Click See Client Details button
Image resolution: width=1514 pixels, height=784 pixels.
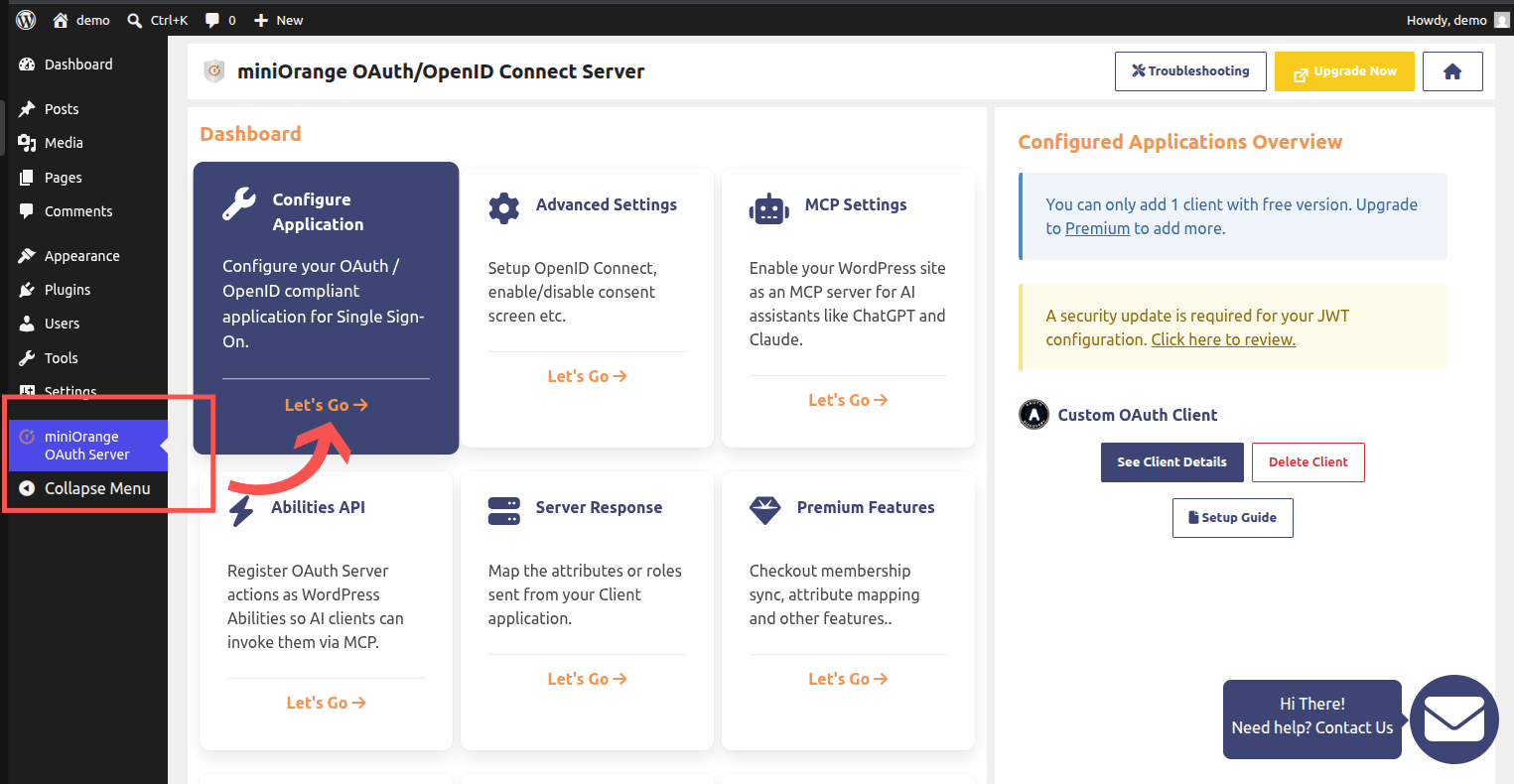click(x=1172, y=462)
